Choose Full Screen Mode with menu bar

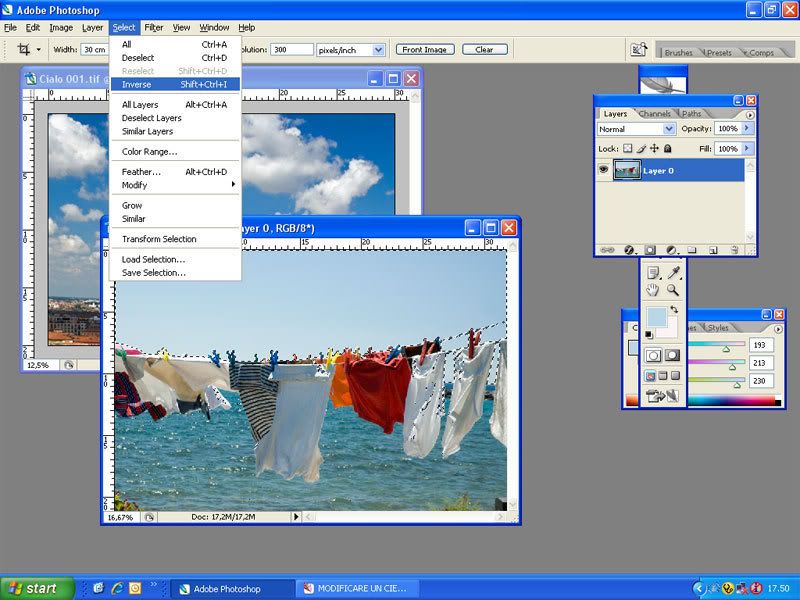coord(663,376)
